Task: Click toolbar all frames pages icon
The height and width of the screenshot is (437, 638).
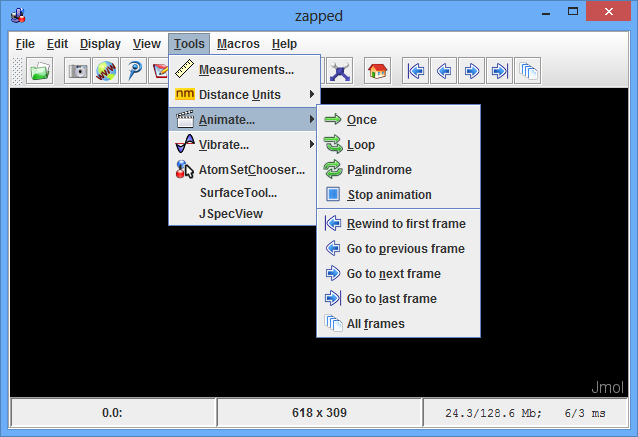Action: (x=528, y=71)
